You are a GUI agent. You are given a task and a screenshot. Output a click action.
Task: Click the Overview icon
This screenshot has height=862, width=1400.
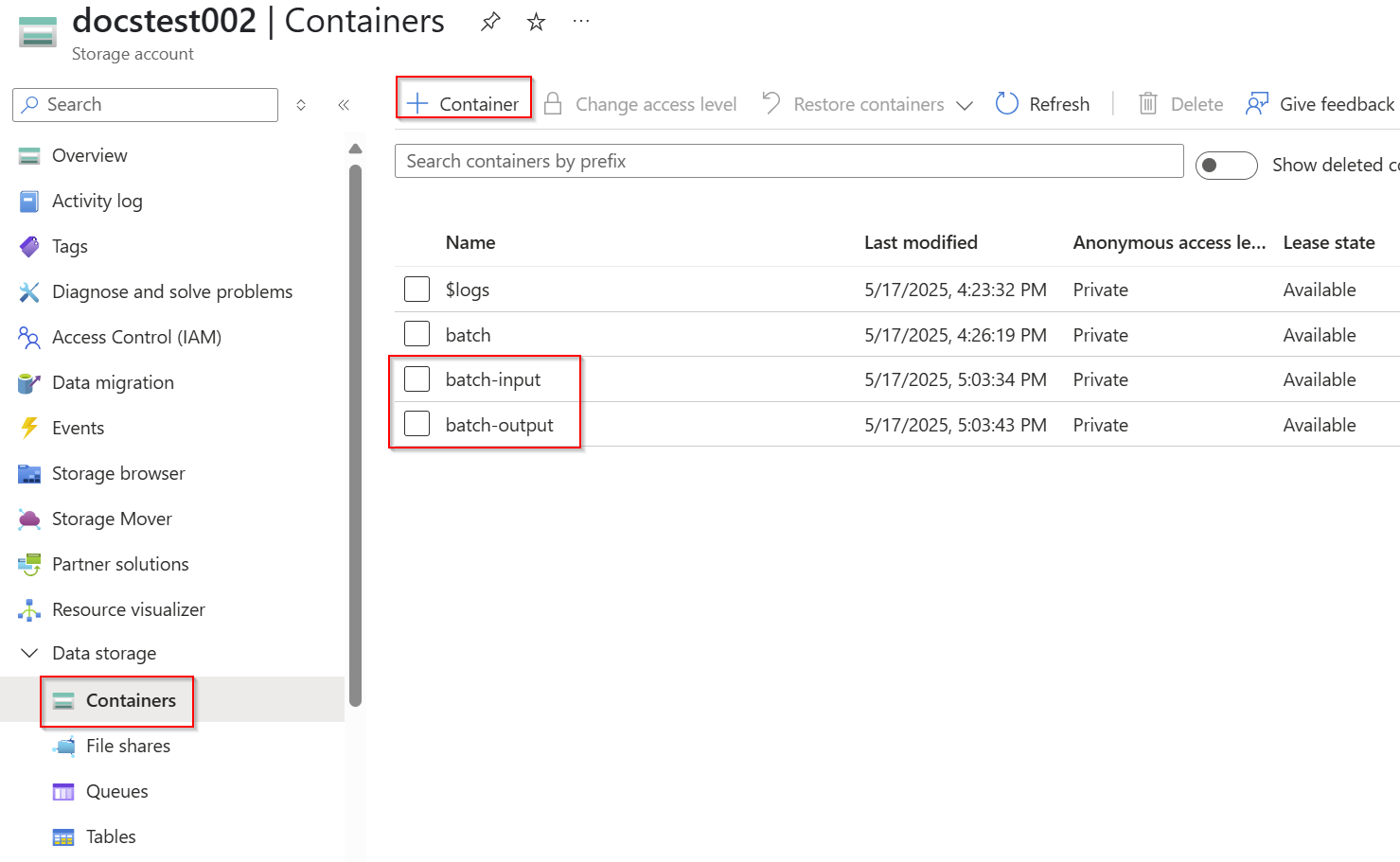tap(29, 156)
